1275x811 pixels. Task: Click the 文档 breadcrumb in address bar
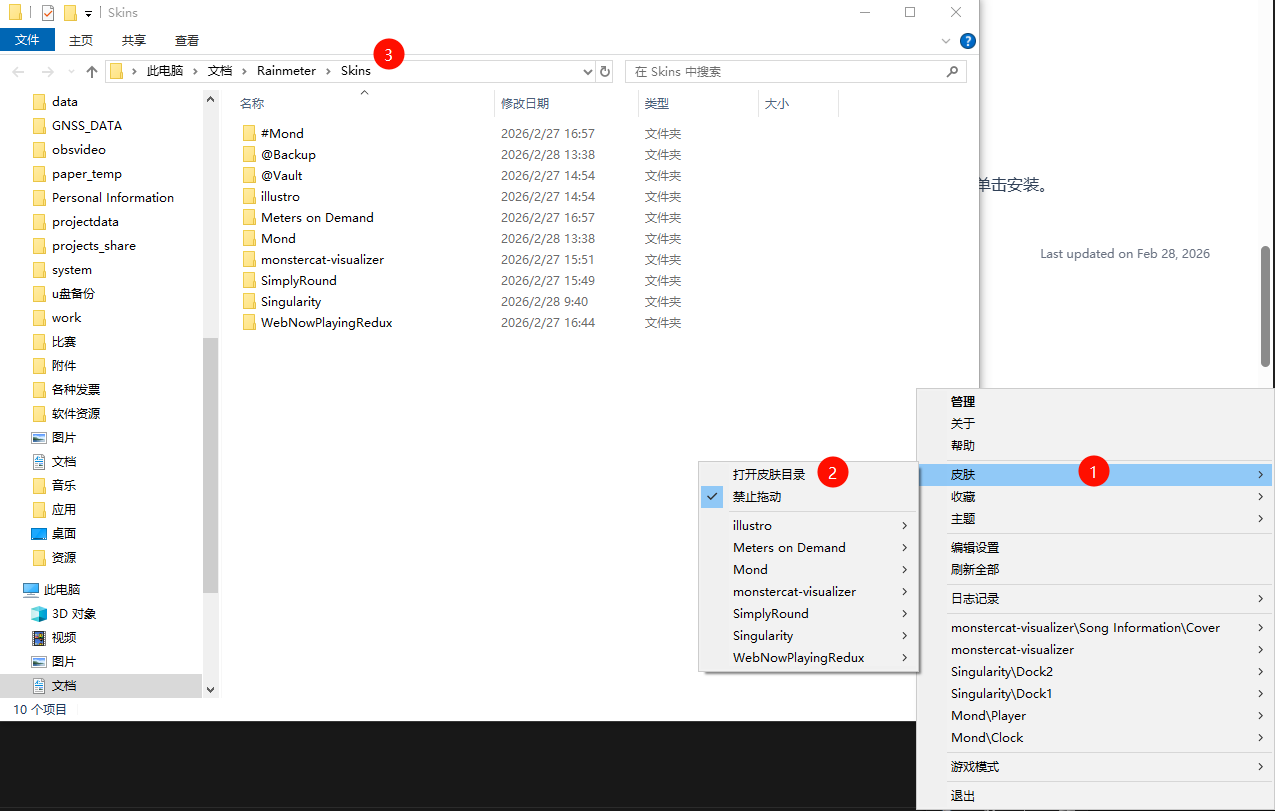(220, 71)
